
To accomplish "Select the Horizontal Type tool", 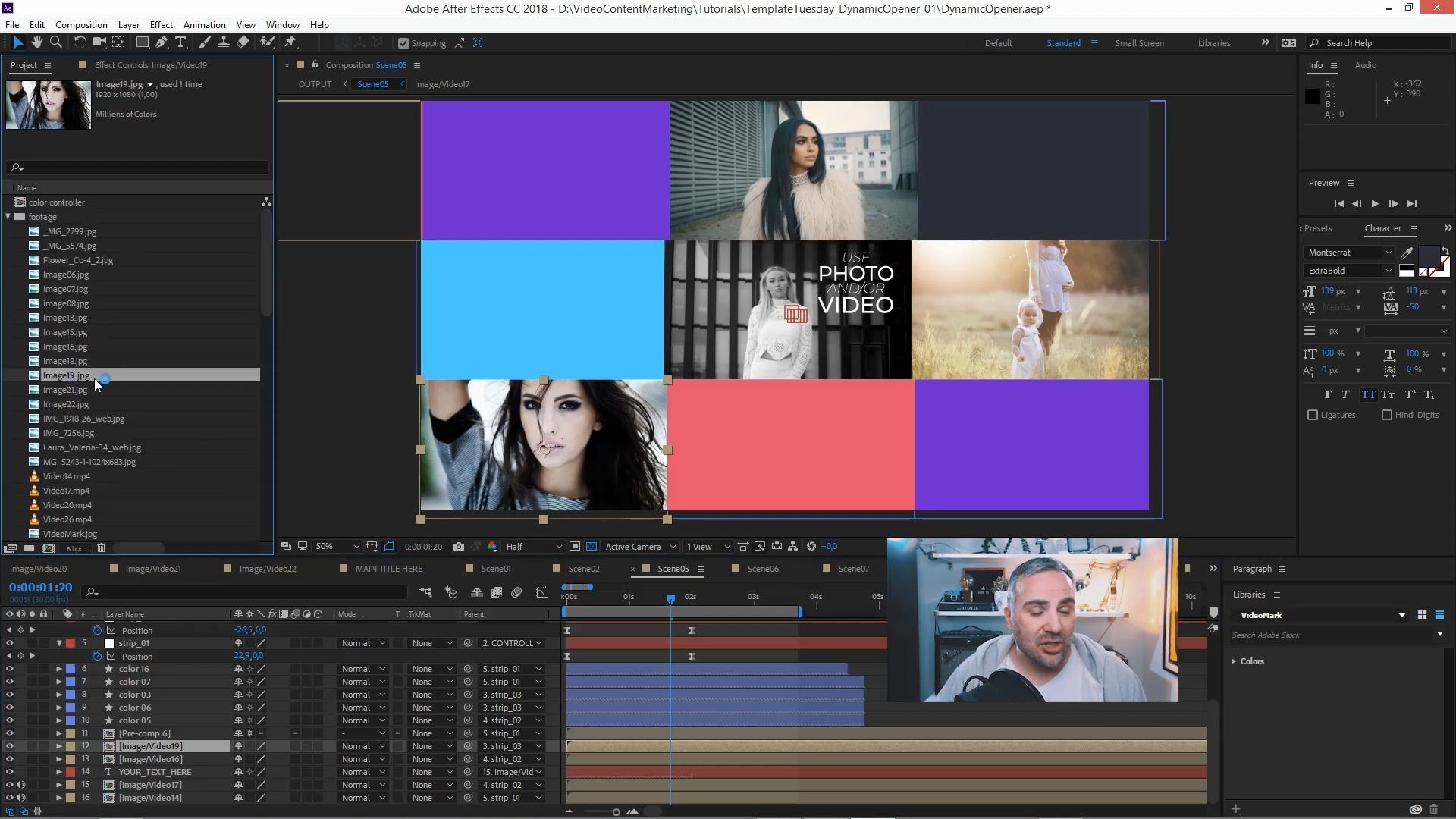I will click(180, 42).
